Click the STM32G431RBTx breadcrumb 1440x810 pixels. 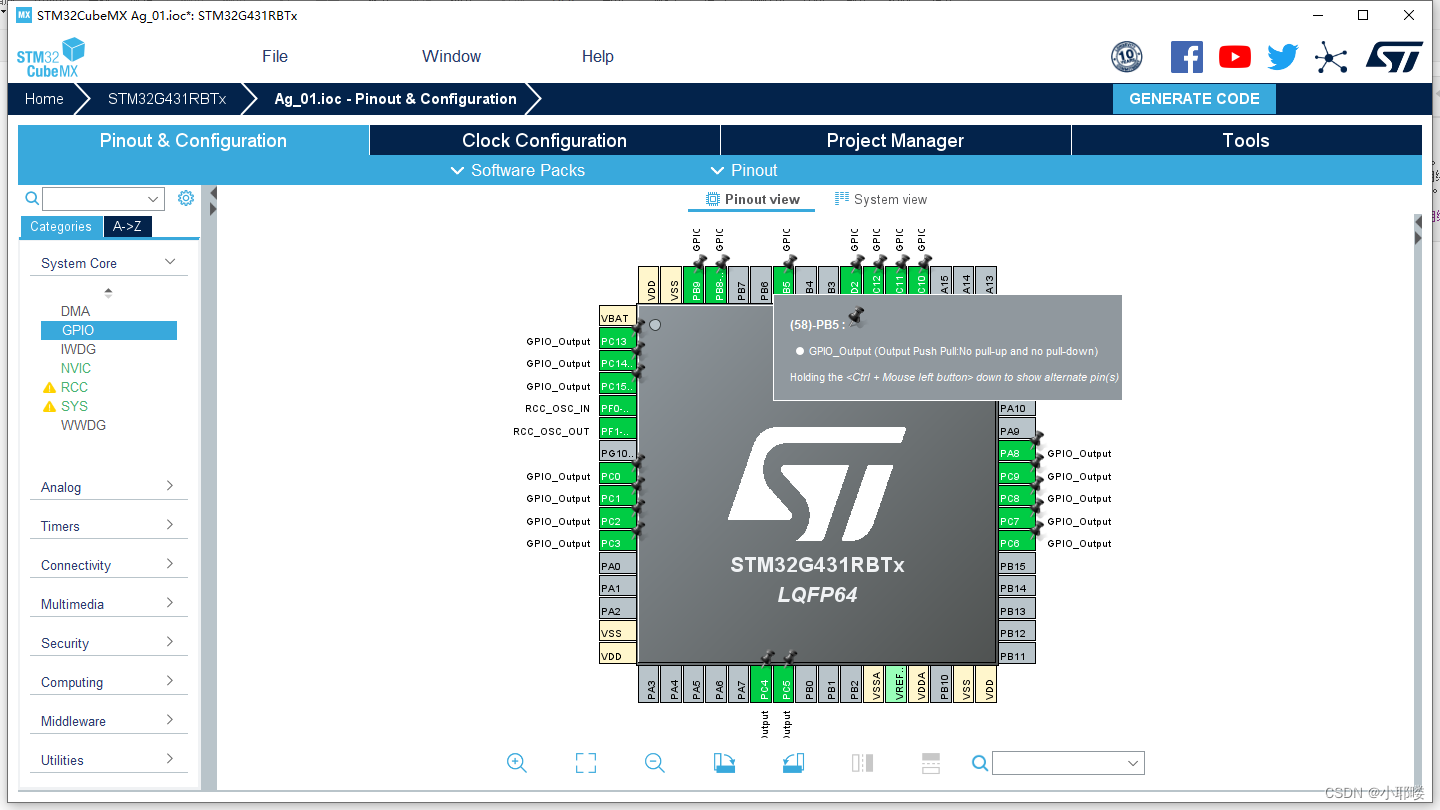[x=167, y=98]
